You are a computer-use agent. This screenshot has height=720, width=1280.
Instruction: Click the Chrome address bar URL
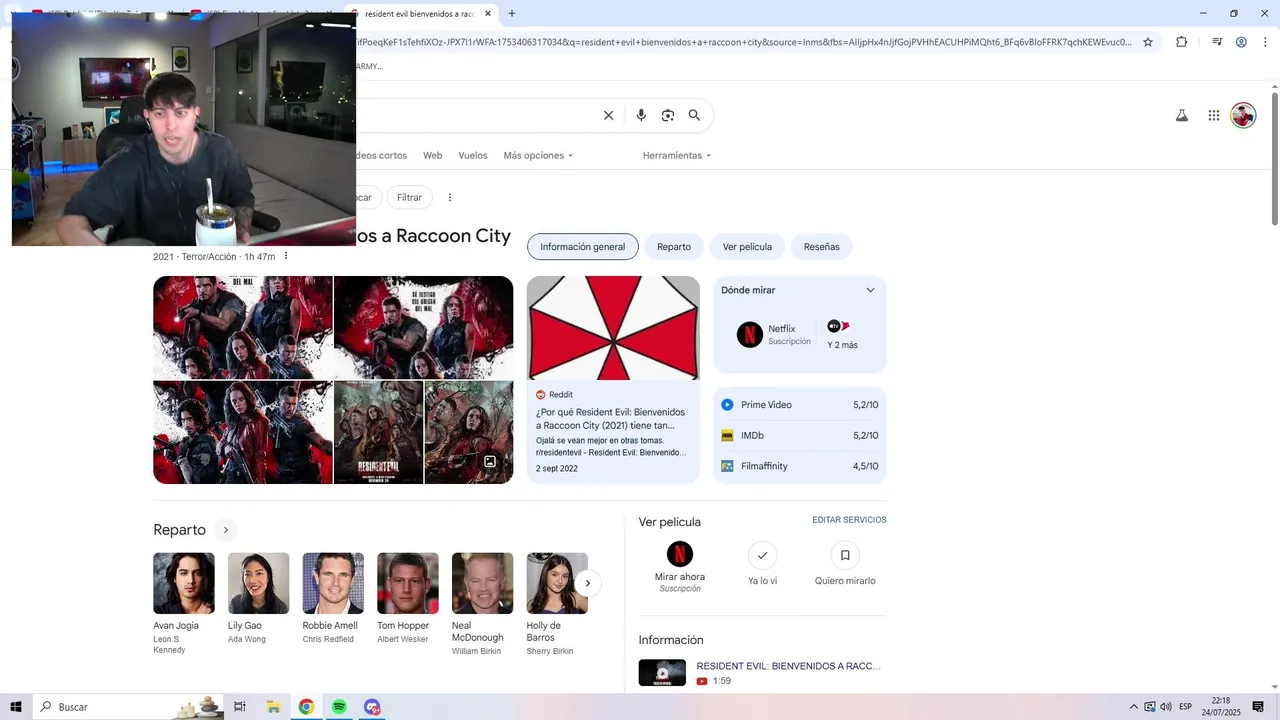744,42
